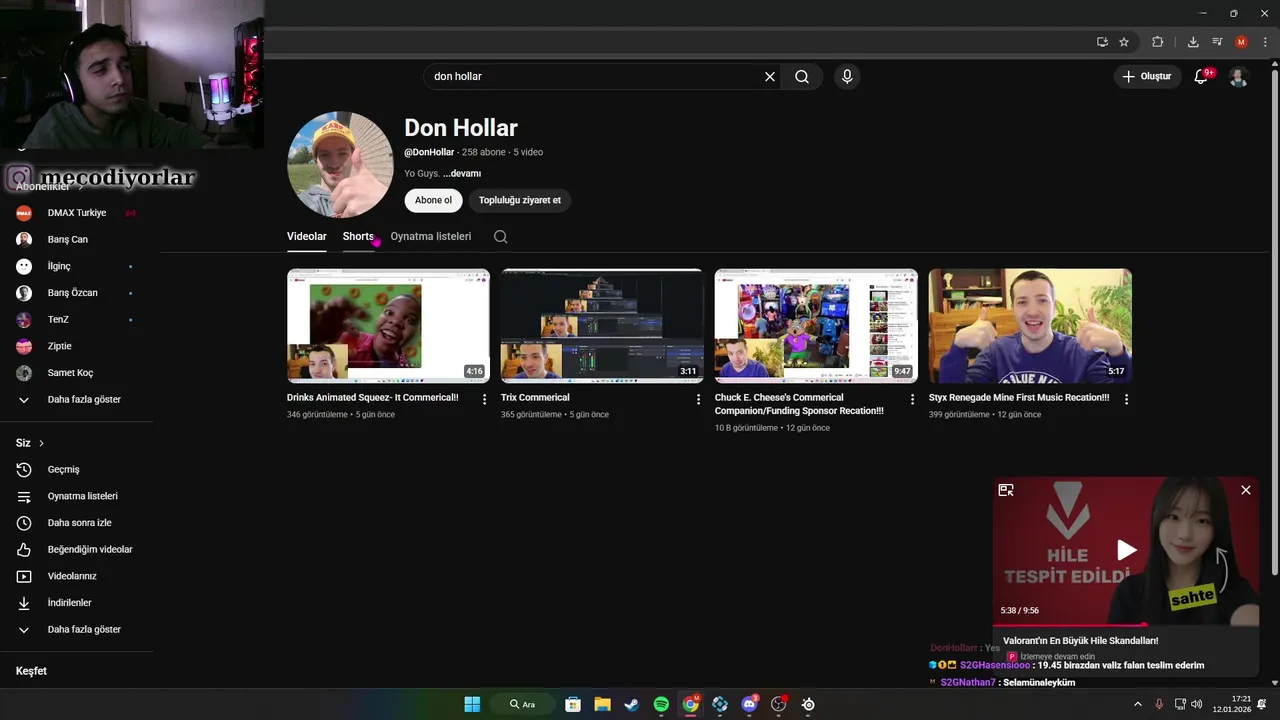Show hidden system tray icons

click(1137, 704)
